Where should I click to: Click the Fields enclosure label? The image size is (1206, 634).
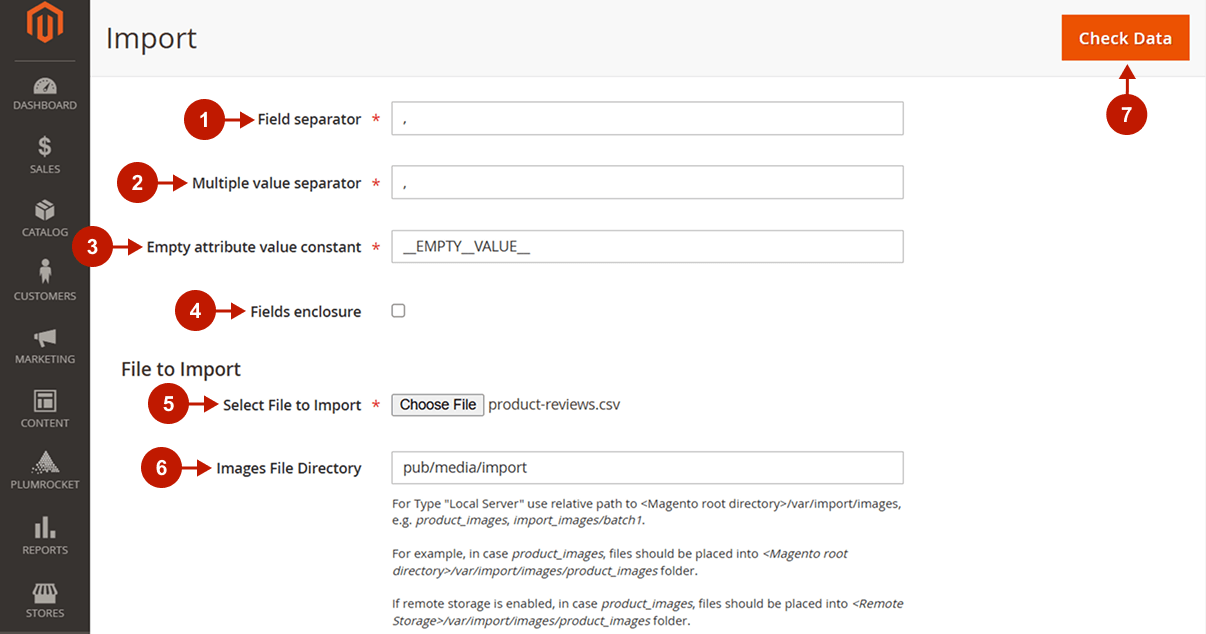pos(305,312)
